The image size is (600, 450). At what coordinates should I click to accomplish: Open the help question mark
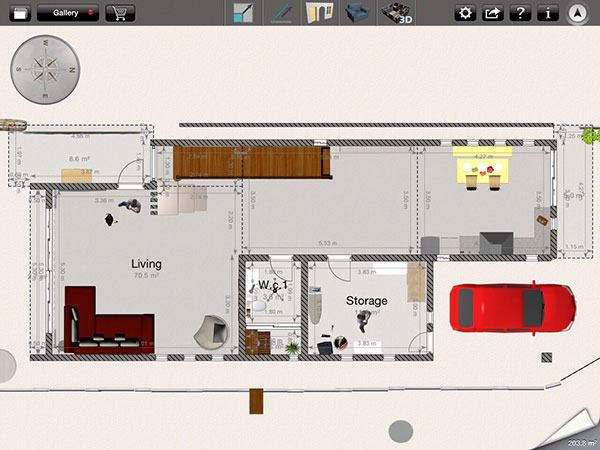point(520,13)
